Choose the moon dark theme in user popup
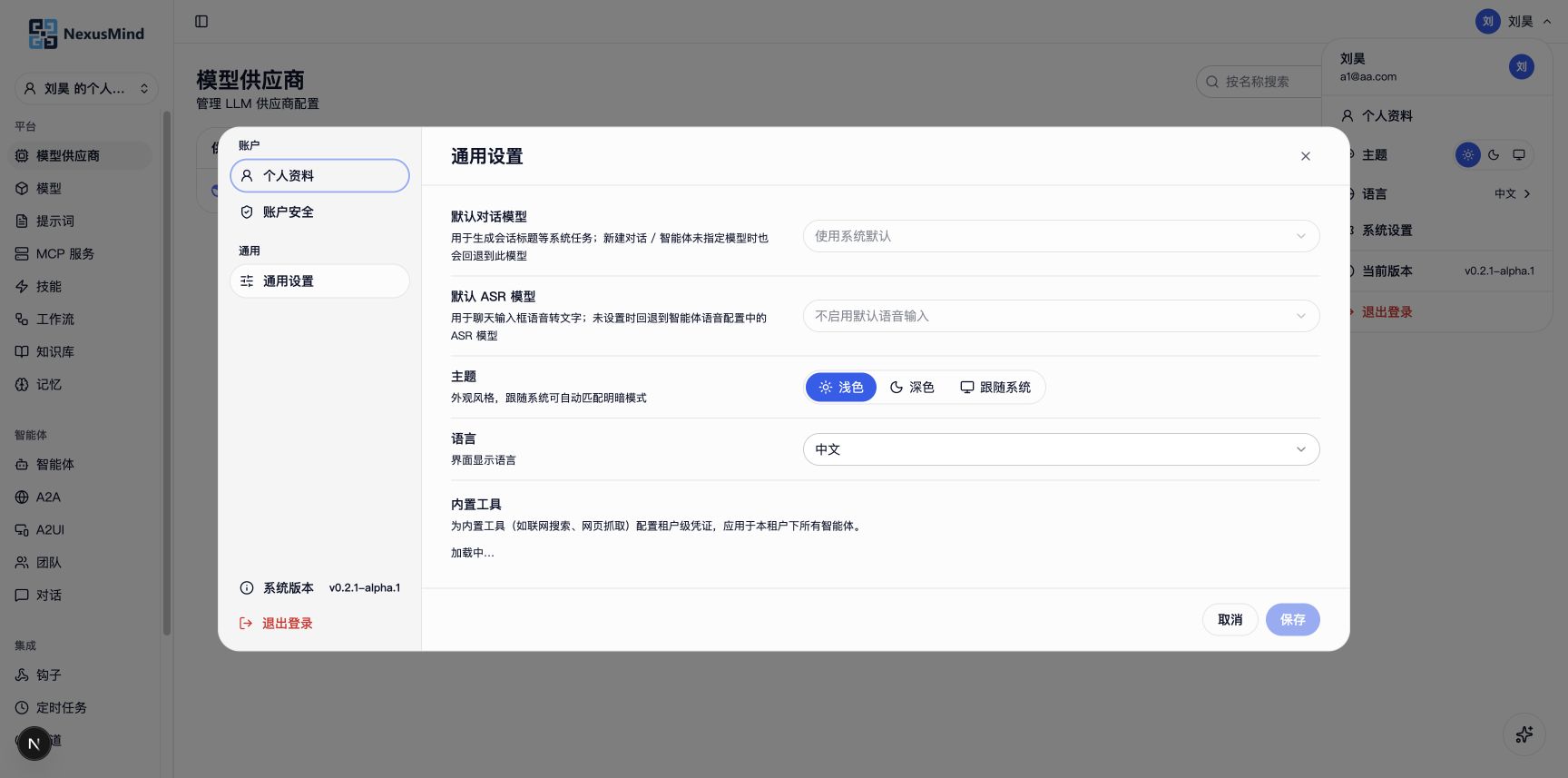The width and height of the screenshot is (1568, 778). click(1494, 155)
